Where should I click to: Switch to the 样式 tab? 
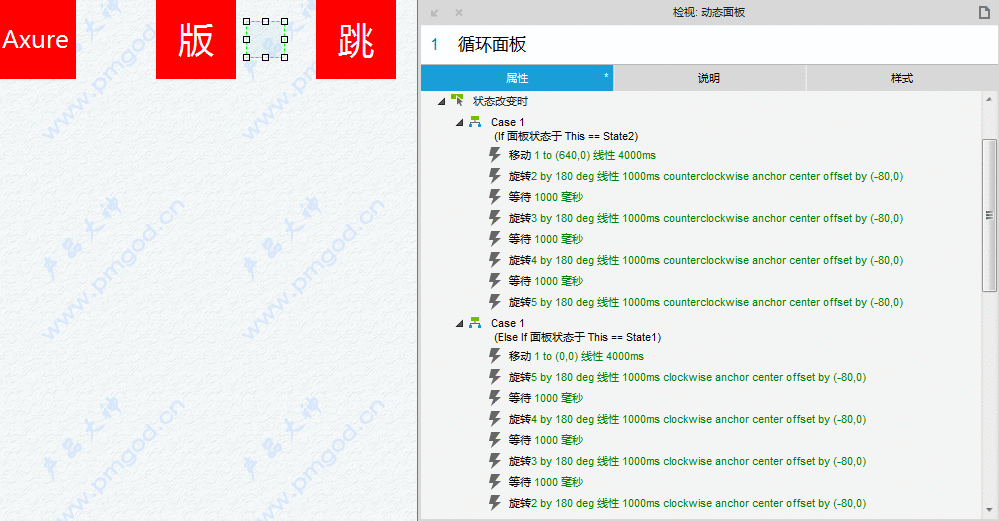coord(902,78)
